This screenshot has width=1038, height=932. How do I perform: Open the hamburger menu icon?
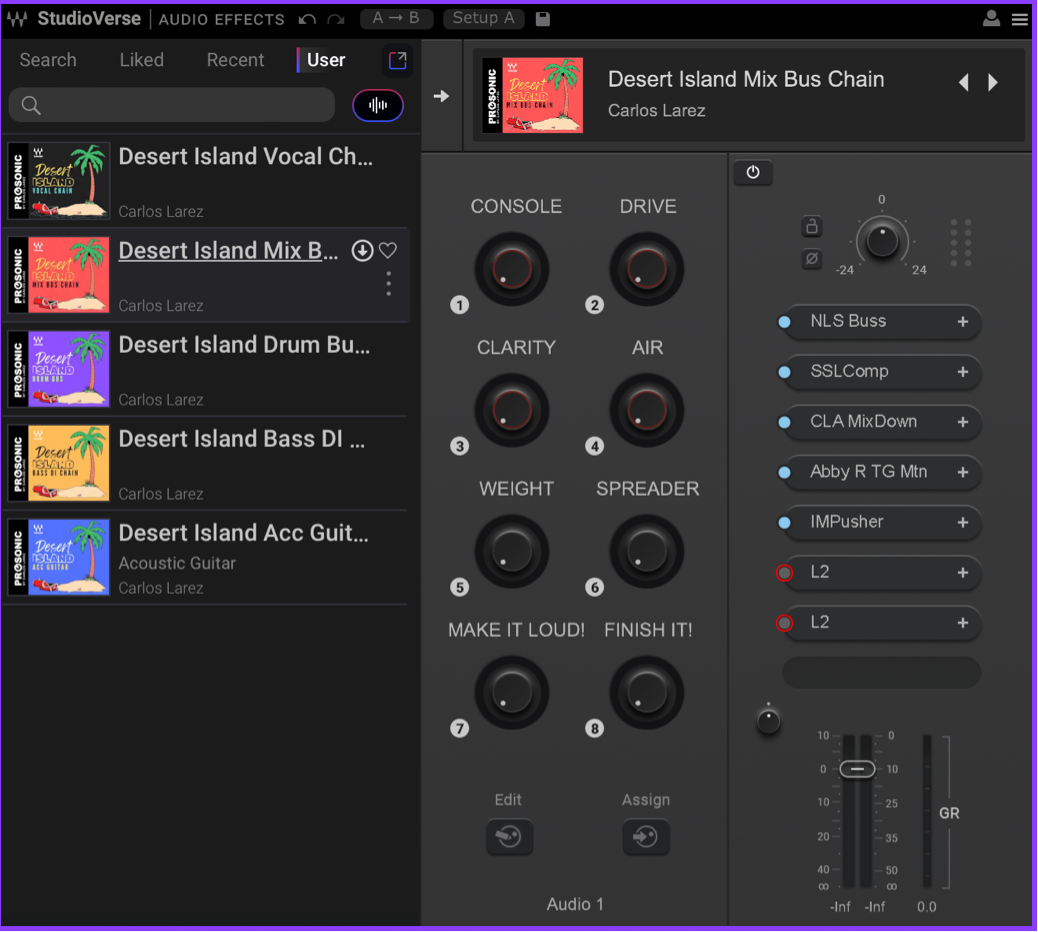coord(1019,19)
